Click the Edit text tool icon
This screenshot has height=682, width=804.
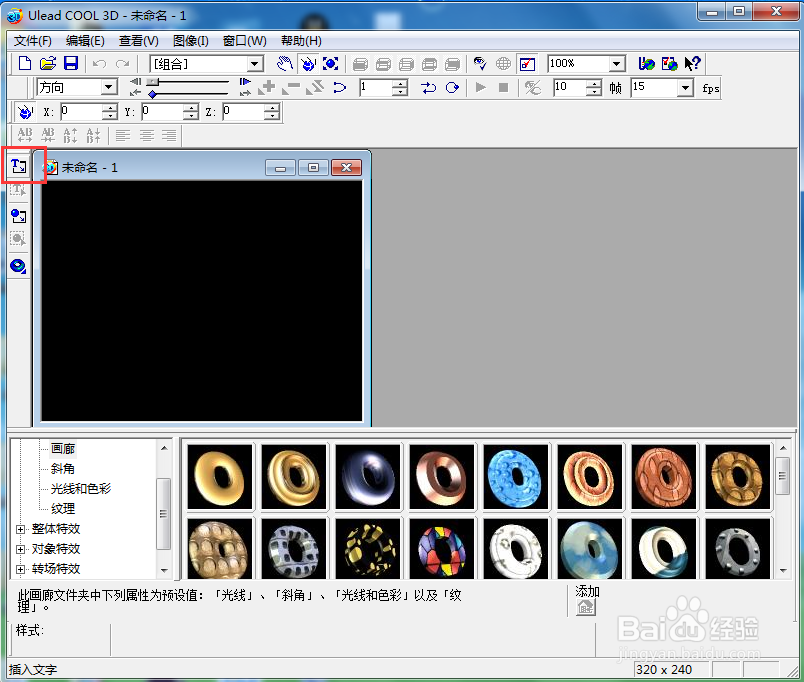coord(18,190)
